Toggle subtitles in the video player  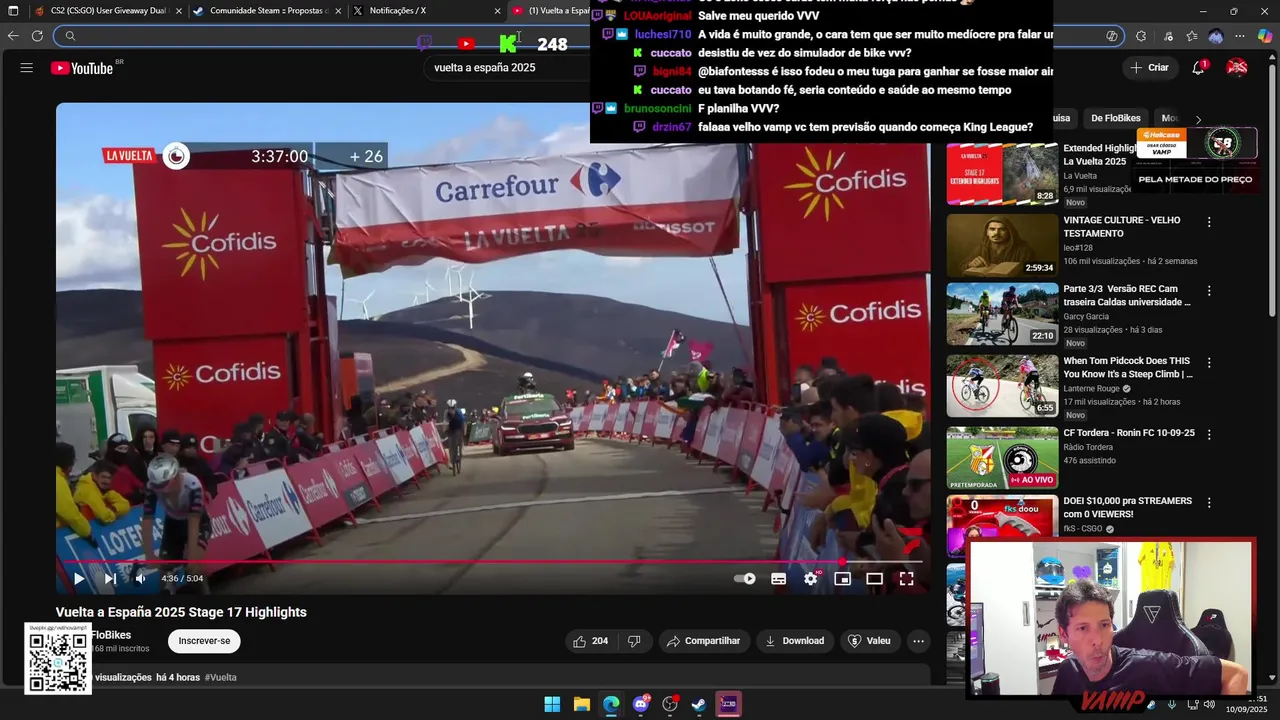[778, 578]
